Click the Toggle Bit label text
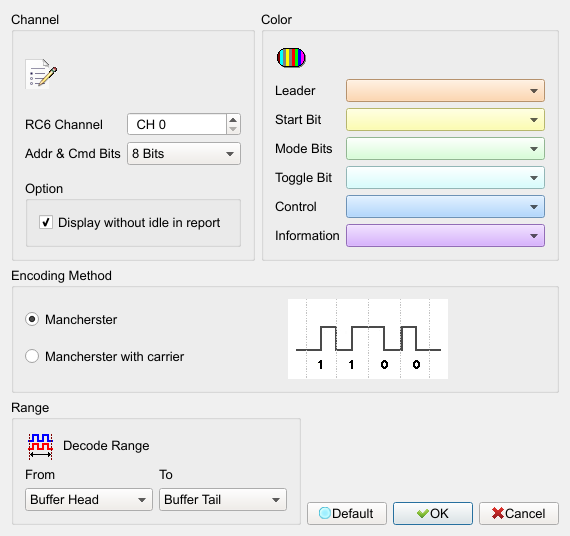The width and height of the screenshot is (570, 536). (x=304, y=178)
